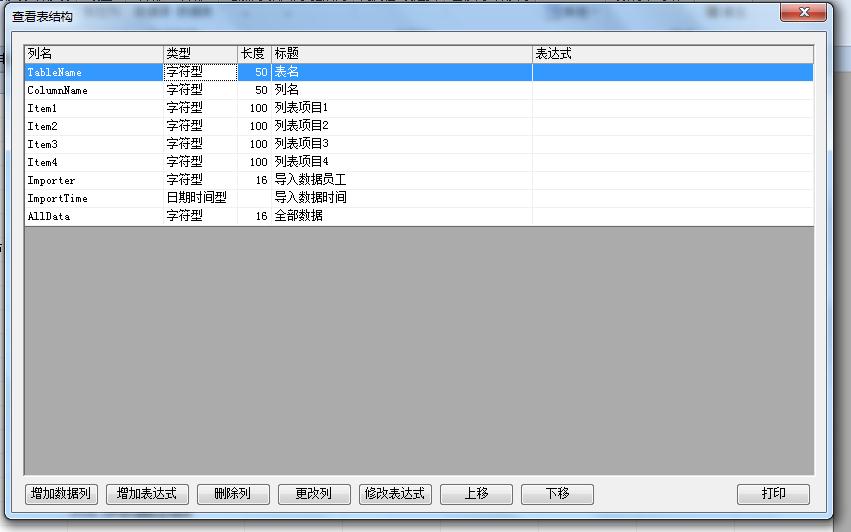This screenshot has height=532, width=851.
Task: Select the Importer column name
Action: pos(94,180)
